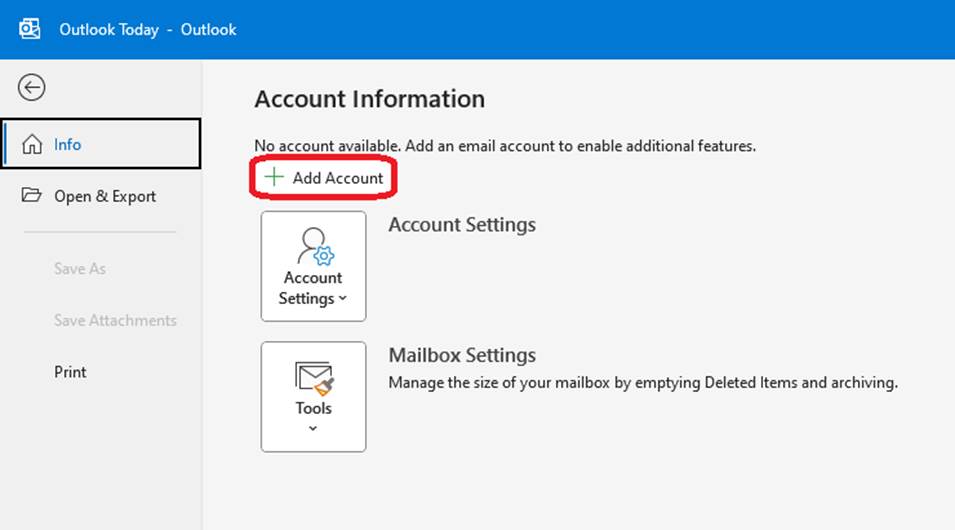Viewport: 955px width, 530px height.
Task: Choose Save As in sidebar
Action: pyautogui.click(x=80, y=269)
